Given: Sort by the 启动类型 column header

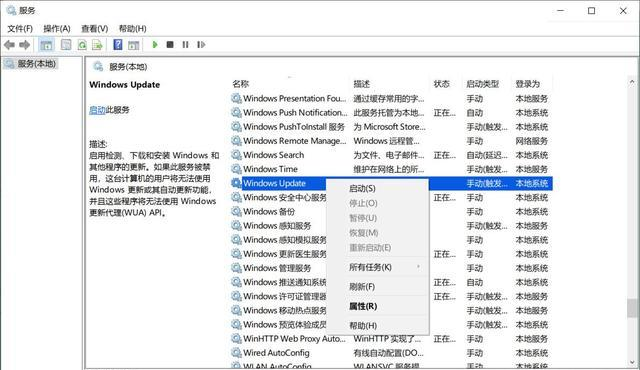Looking at the screenshot, I should point(487,84).
